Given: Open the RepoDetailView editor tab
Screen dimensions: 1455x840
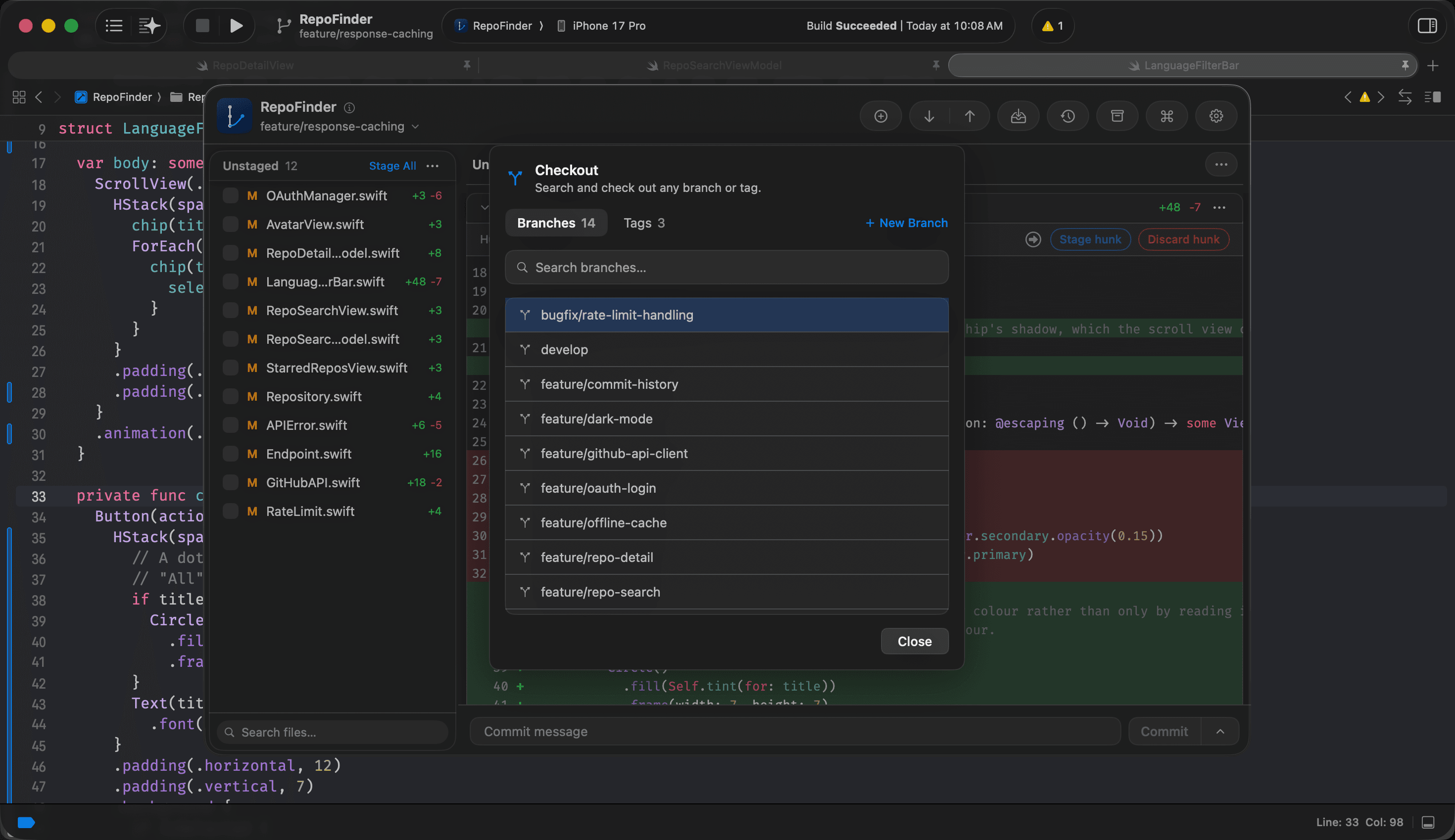Looking at the screenshot, I should (x=245, y=66).
